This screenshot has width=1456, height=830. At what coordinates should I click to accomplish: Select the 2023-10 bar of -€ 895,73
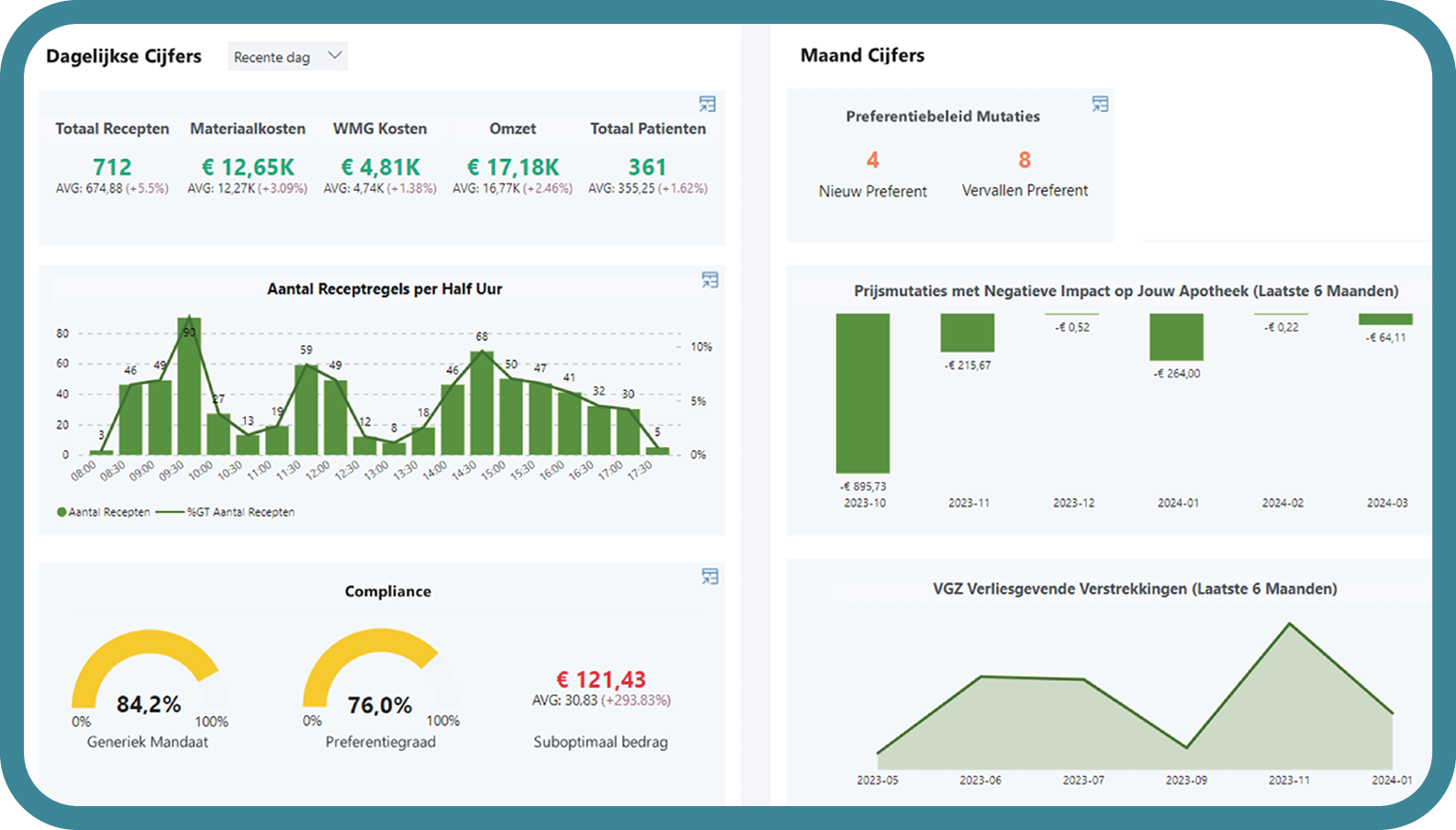(863, 393)
